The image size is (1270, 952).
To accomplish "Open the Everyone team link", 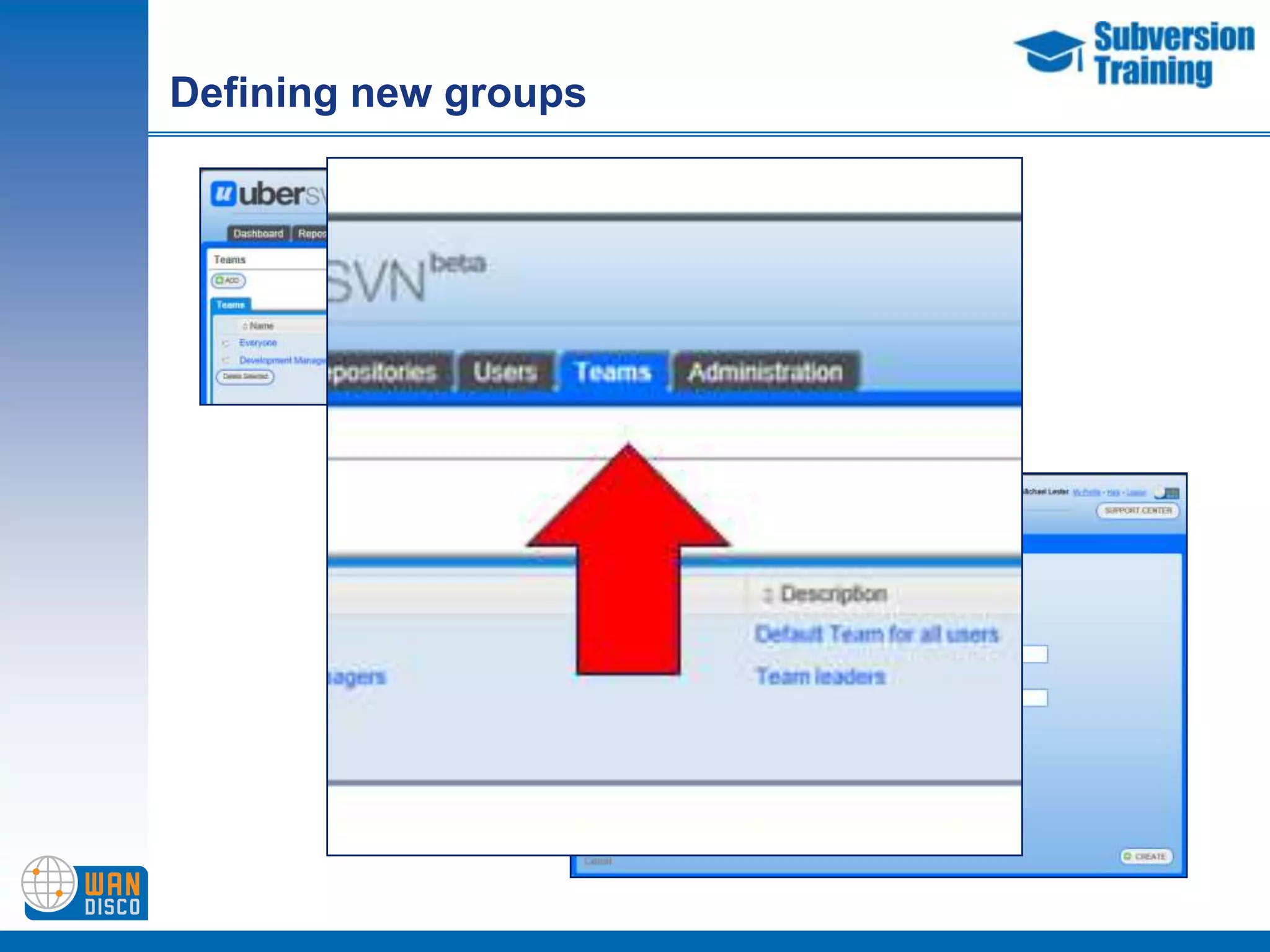I will 258,343.
